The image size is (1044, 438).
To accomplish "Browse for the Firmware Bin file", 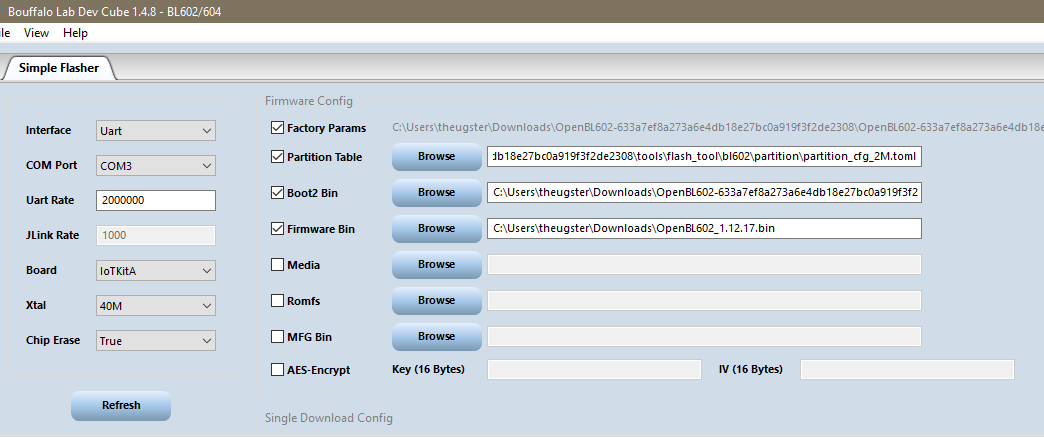I will tap(436, 228).
